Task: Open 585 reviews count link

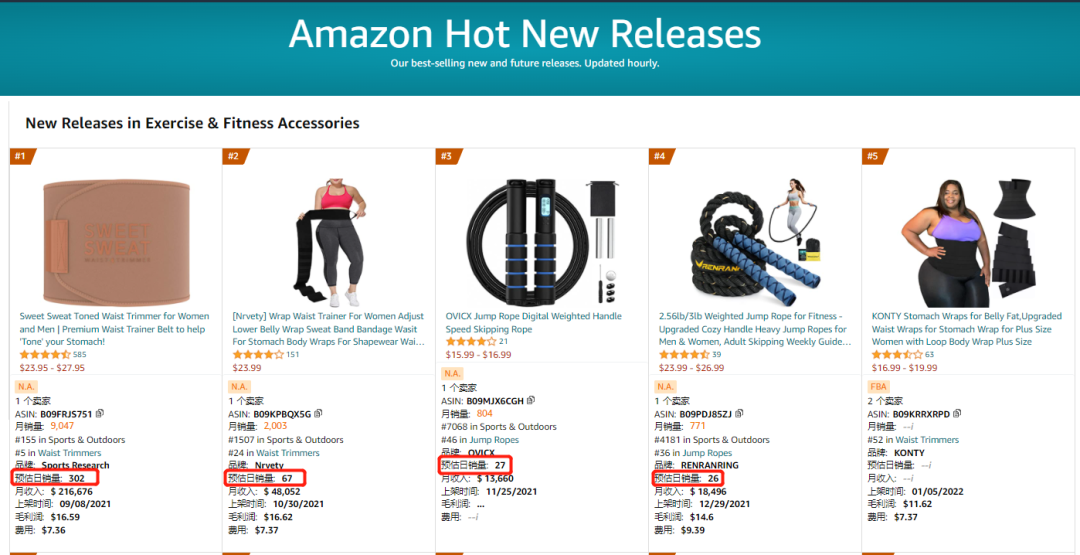Action: [x=80, y=355]
